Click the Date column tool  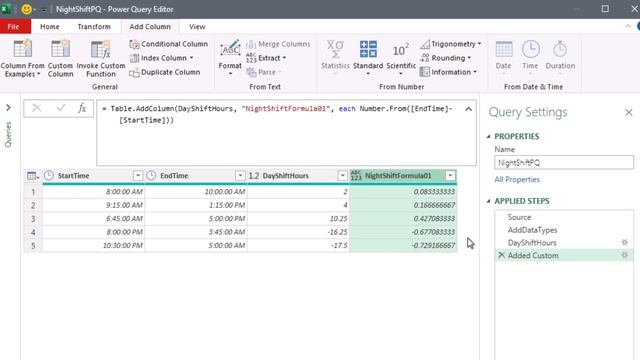[504, 57]
